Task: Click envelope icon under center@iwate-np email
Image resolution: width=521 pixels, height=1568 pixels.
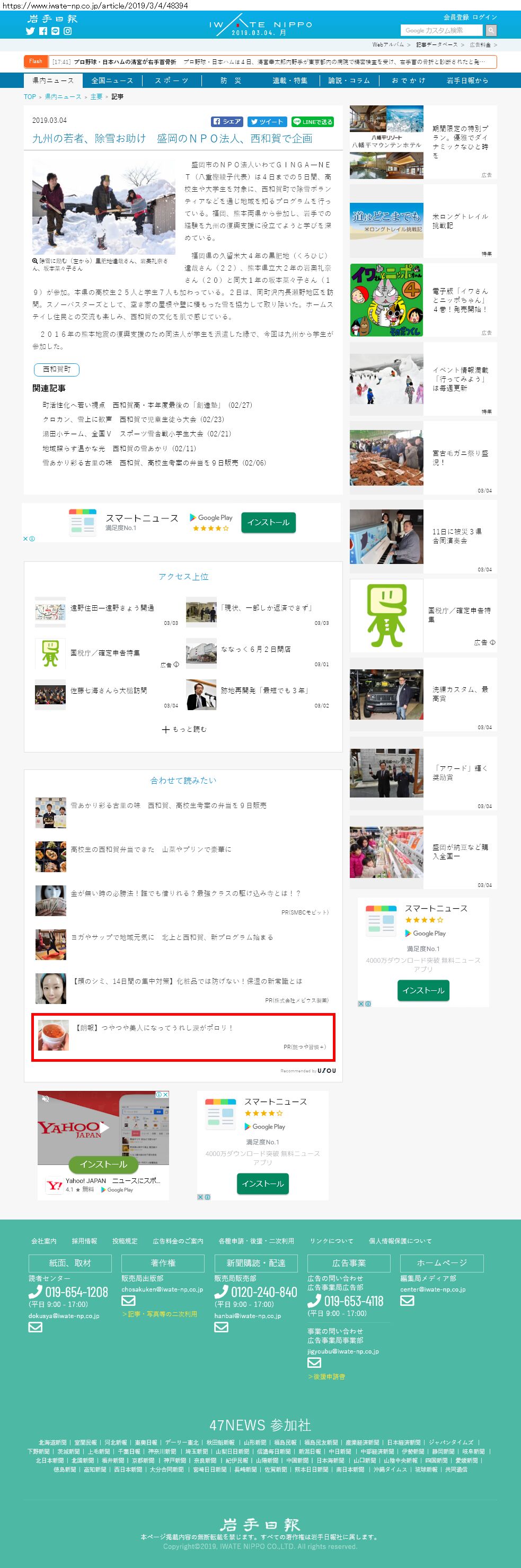Action: (x=407, y=1300)
